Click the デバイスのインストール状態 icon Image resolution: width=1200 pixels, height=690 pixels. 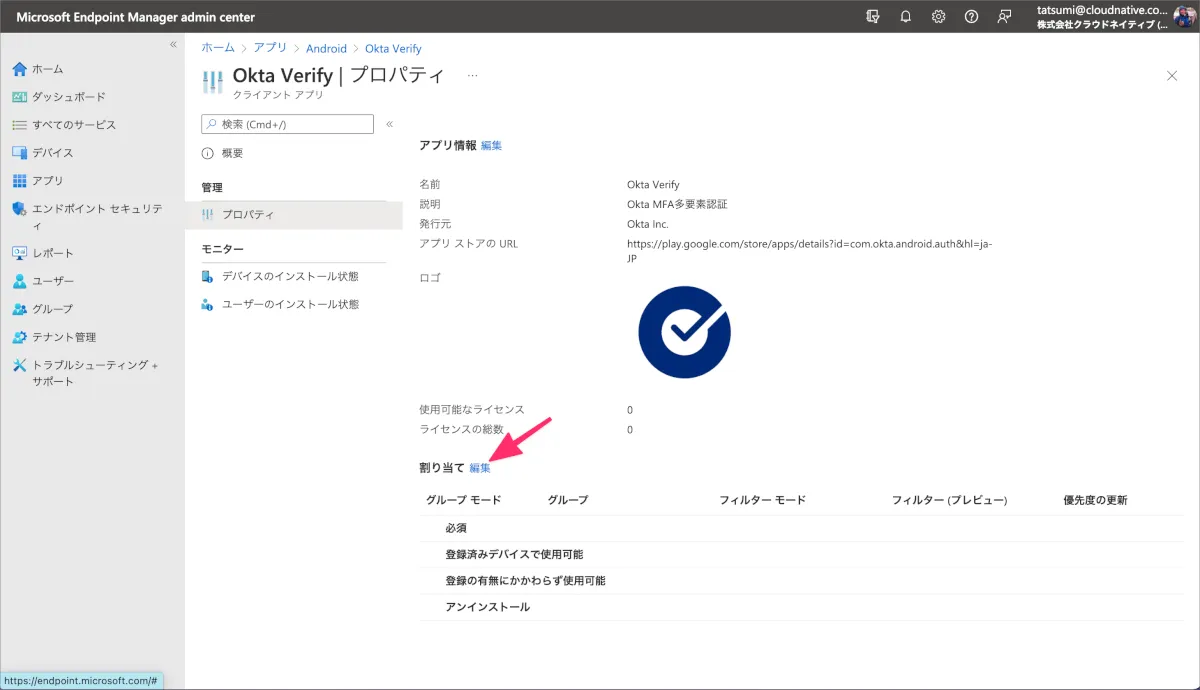coord(208,277)
